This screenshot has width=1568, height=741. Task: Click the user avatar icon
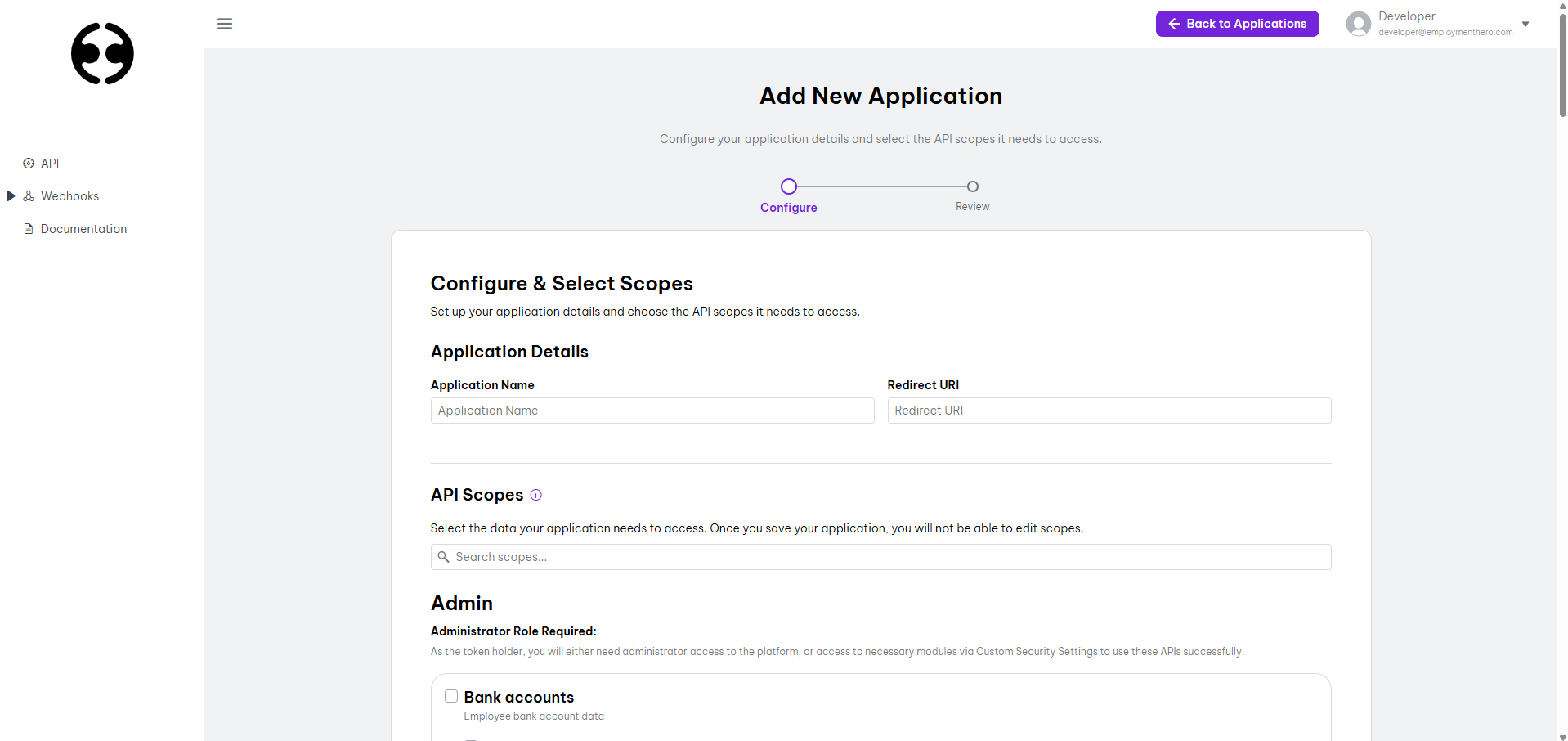click(1358, 23)
